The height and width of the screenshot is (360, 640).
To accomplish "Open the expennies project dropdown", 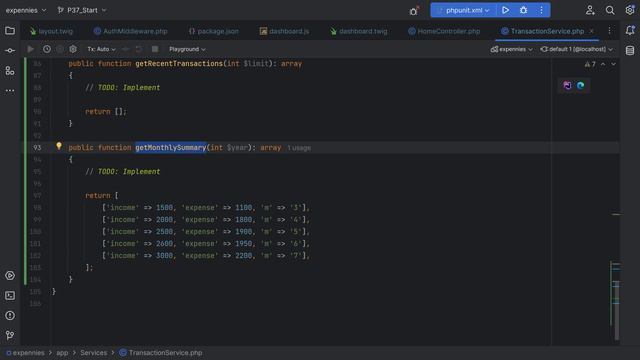I will (26, 10).
